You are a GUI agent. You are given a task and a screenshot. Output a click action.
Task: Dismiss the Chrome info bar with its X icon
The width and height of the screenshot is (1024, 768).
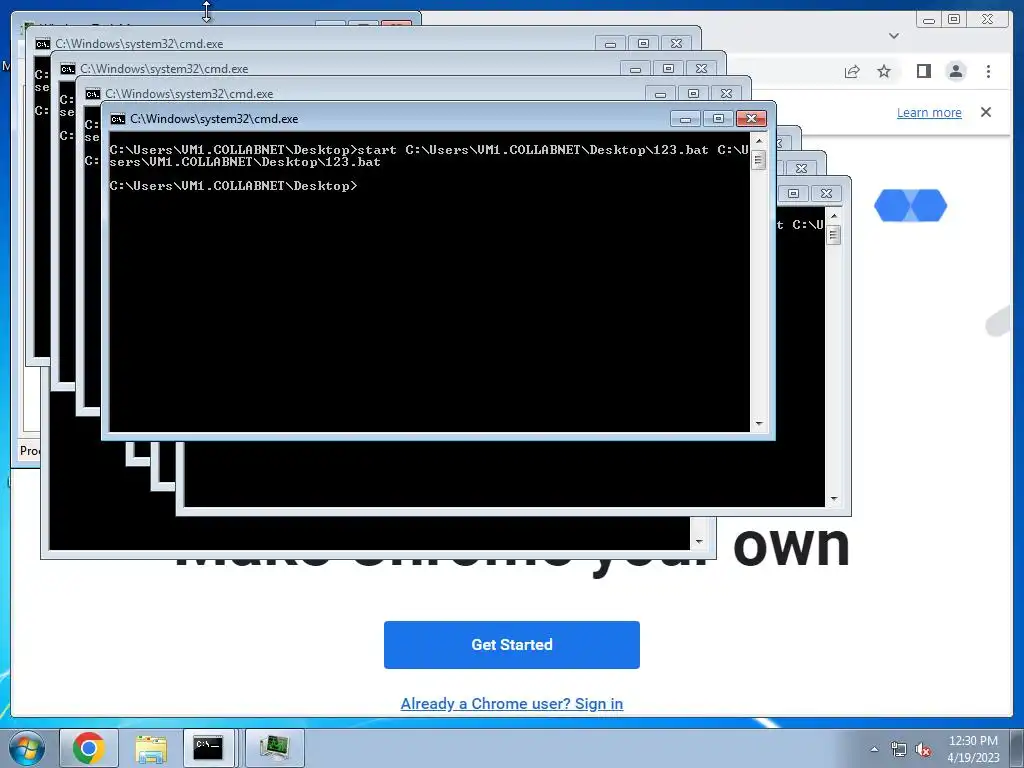pos(985,112)
